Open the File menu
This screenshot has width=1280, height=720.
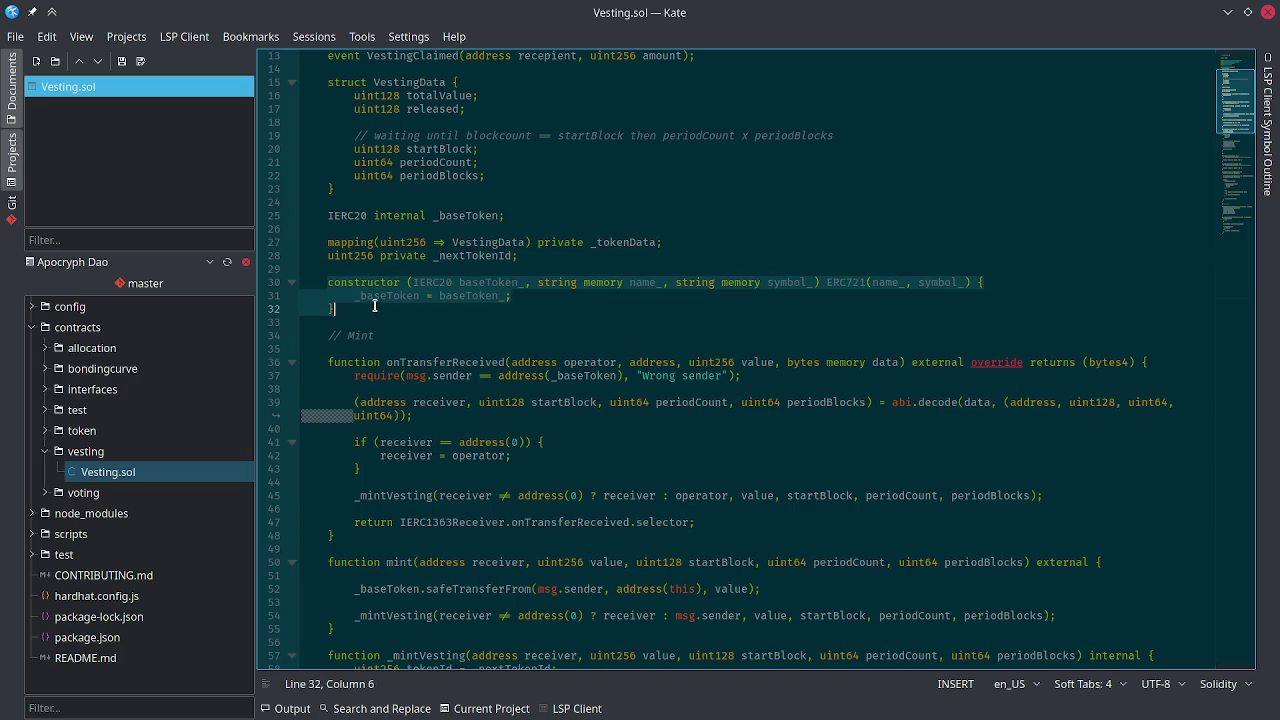[x=15, y=36]
